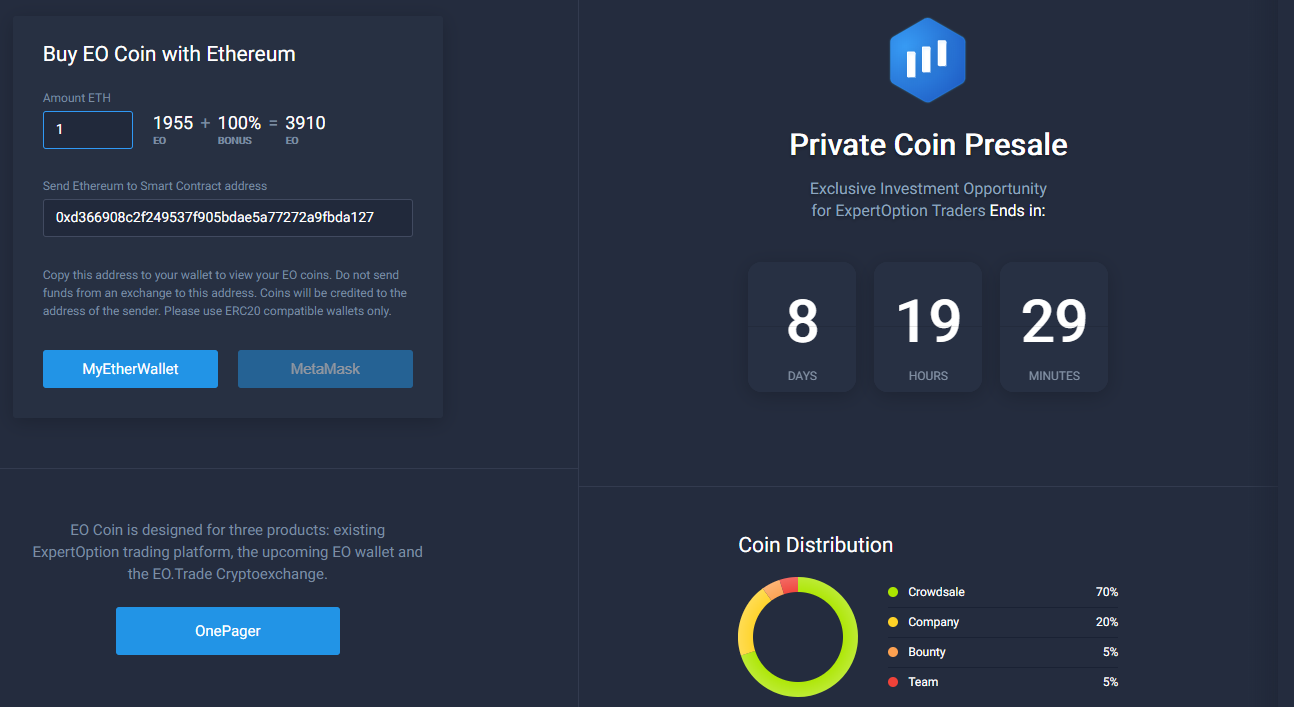Open MyEtherWallet button
The width and height of the screenshot is (1294, 707).
pos(130,369)
